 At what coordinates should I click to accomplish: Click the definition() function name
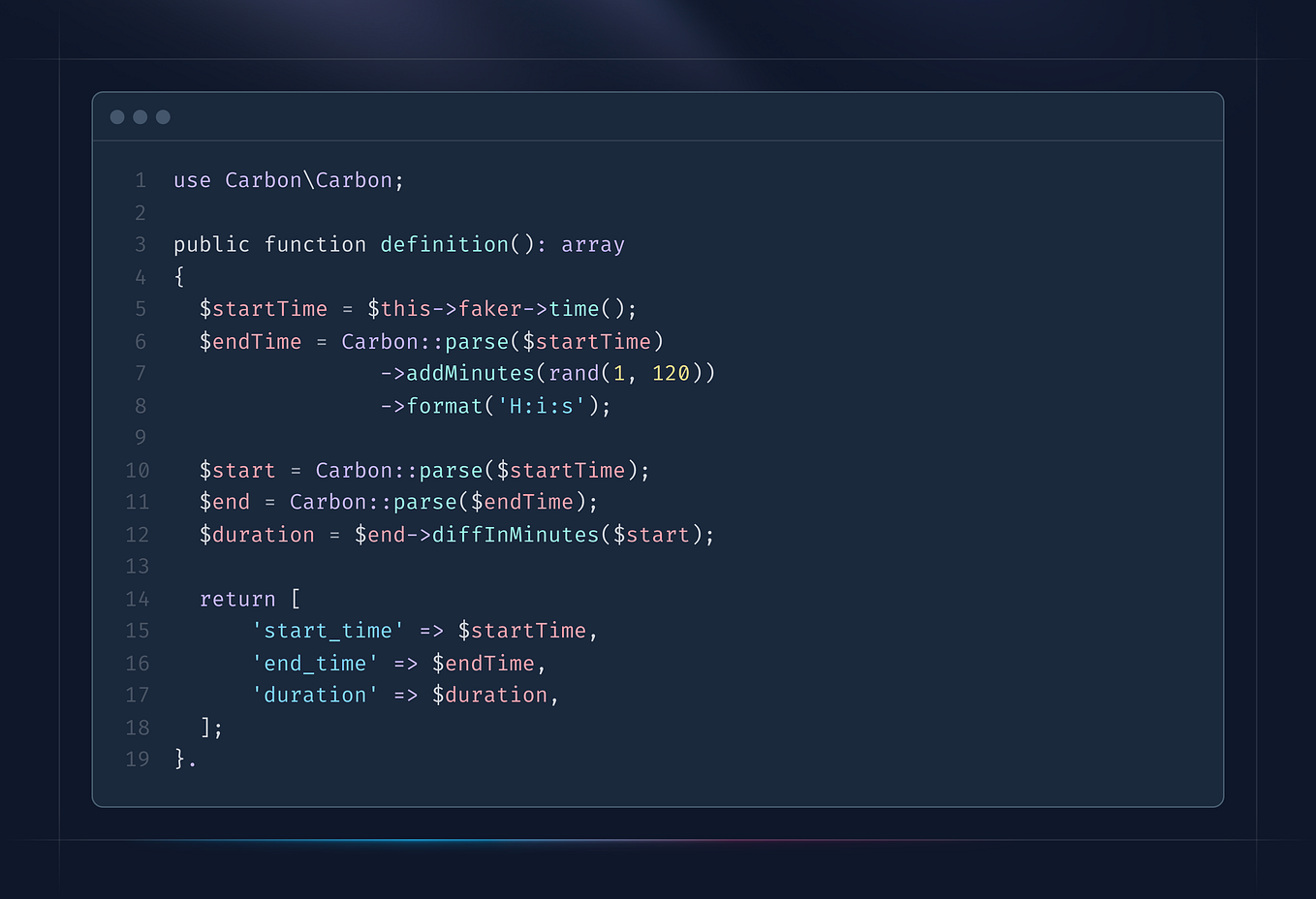tap(444, 244)
